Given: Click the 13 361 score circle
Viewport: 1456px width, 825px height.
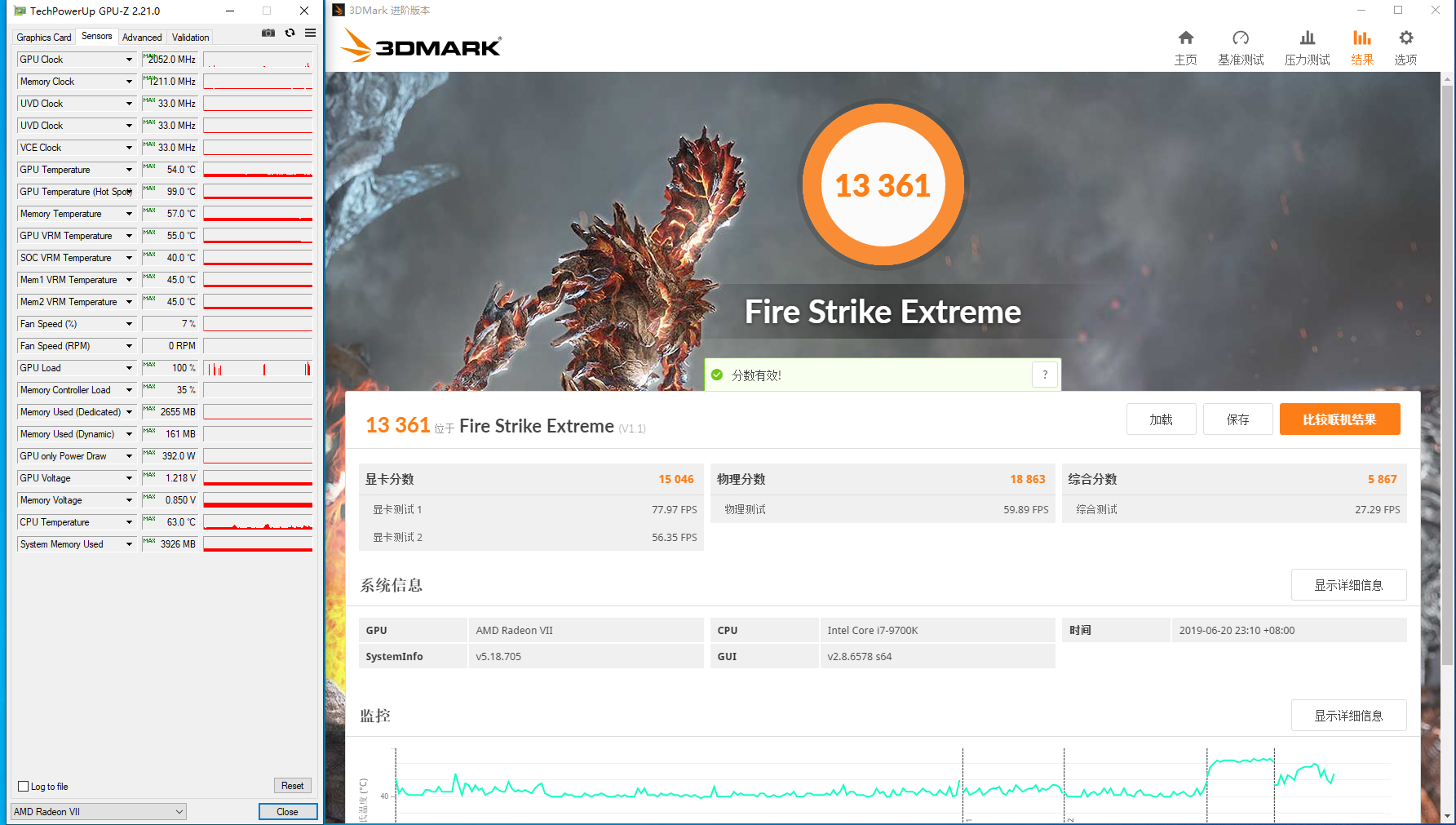Looking at the screenshot, I should coord(883,185).
